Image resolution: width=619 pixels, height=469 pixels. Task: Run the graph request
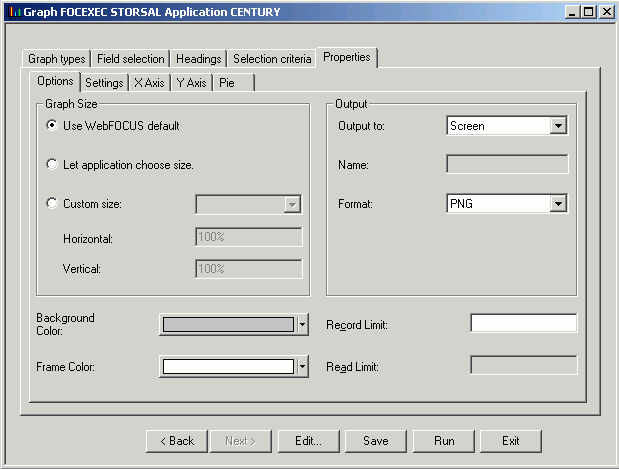[444, 441]
